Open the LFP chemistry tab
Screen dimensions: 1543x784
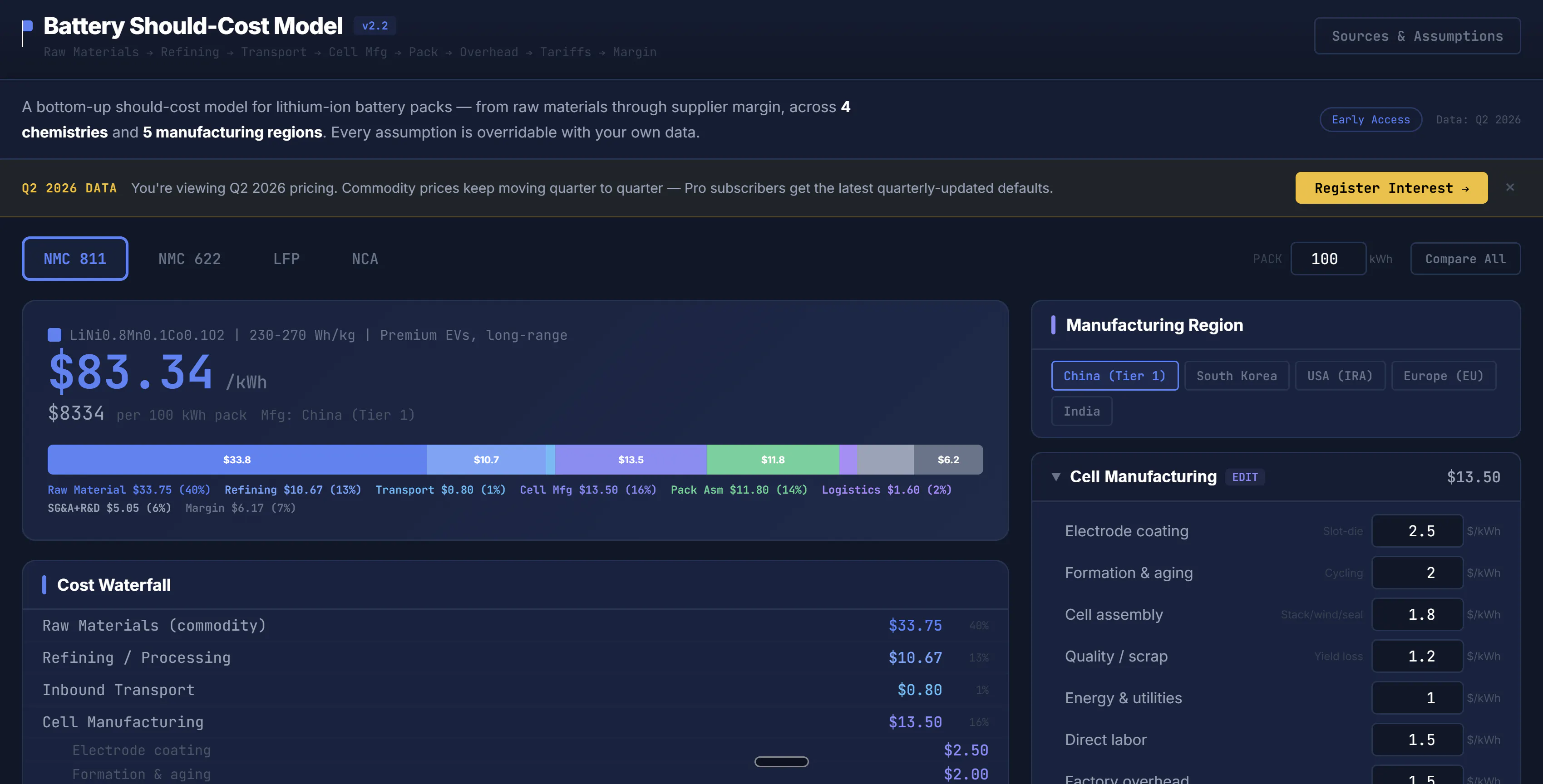tap(286, 259)
